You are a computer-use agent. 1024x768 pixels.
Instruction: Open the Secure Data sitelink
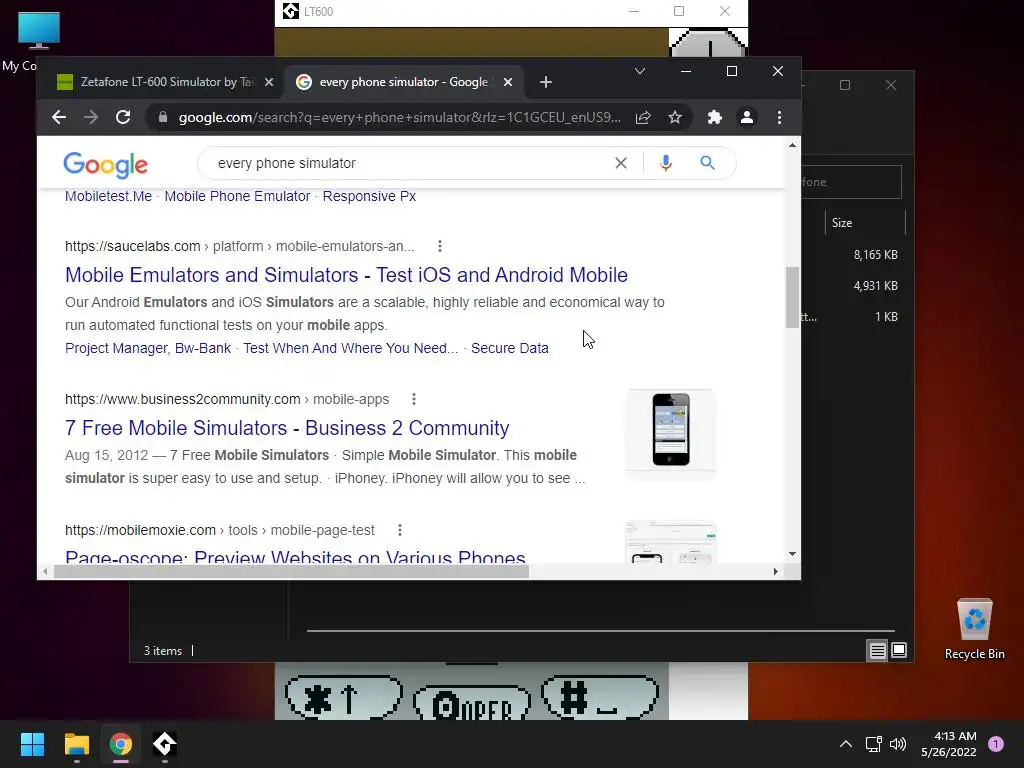pos(509,348)
